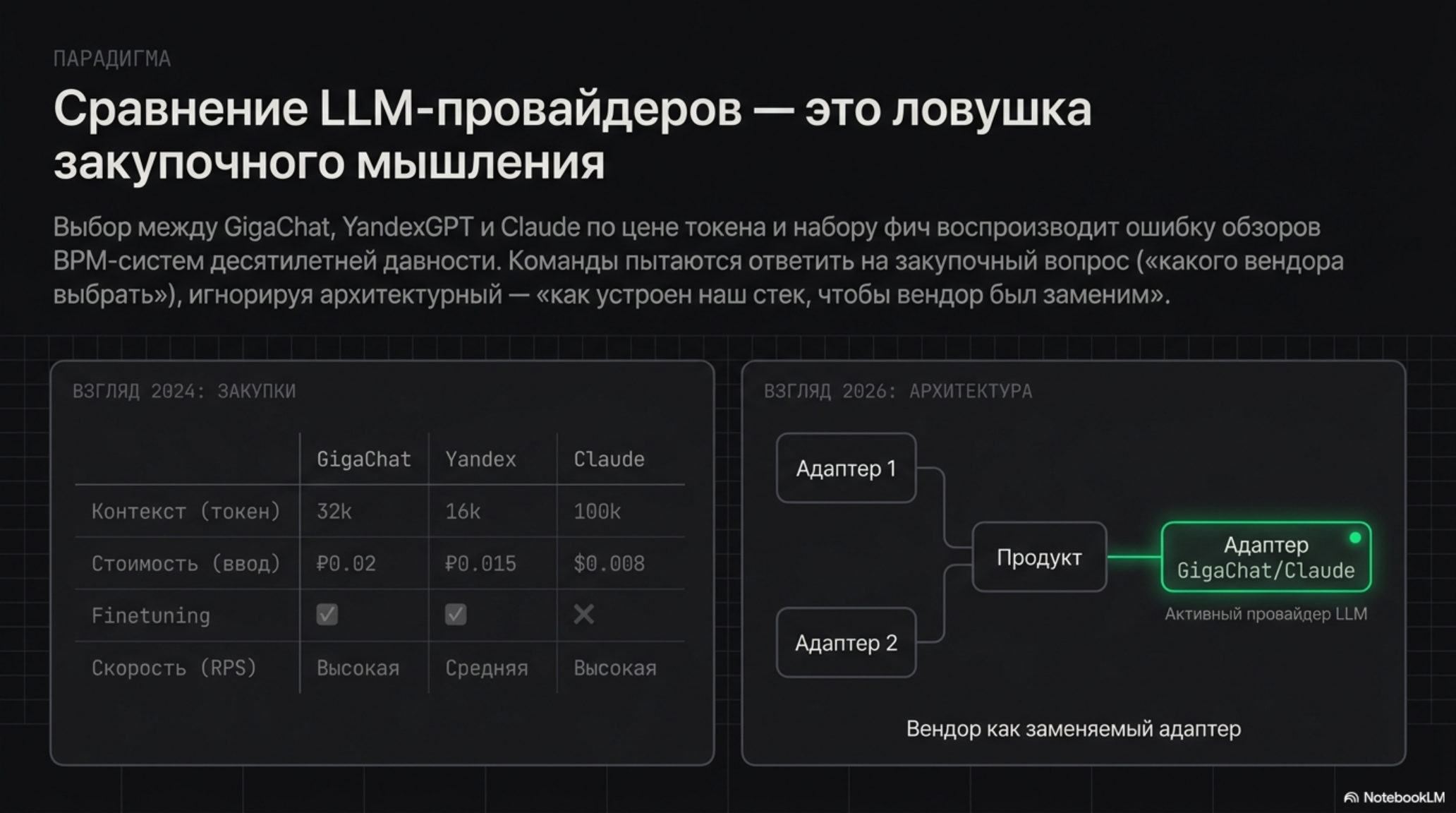The image size is (1456, 813).
Task: Click the Стоимость (ввод) row label
Action: 186,563
